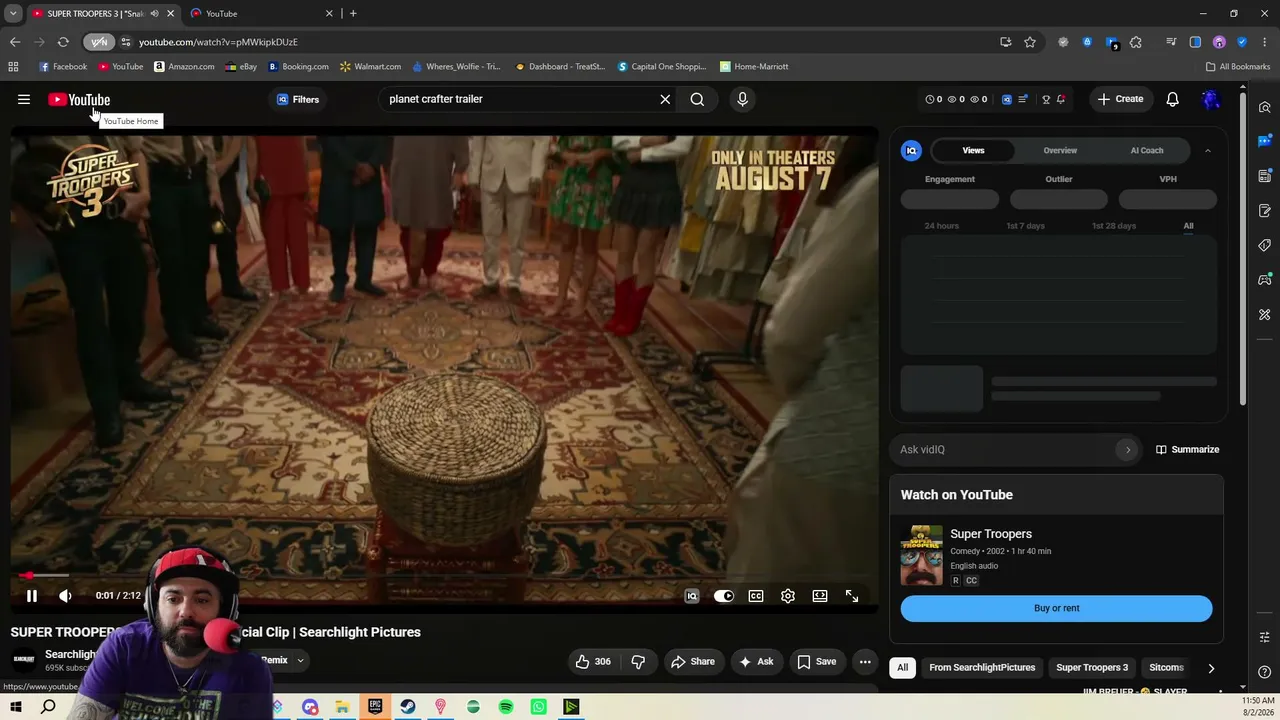The image size is (1280, 720).
Task: Mute the video volume
Action: pos(65,596)
